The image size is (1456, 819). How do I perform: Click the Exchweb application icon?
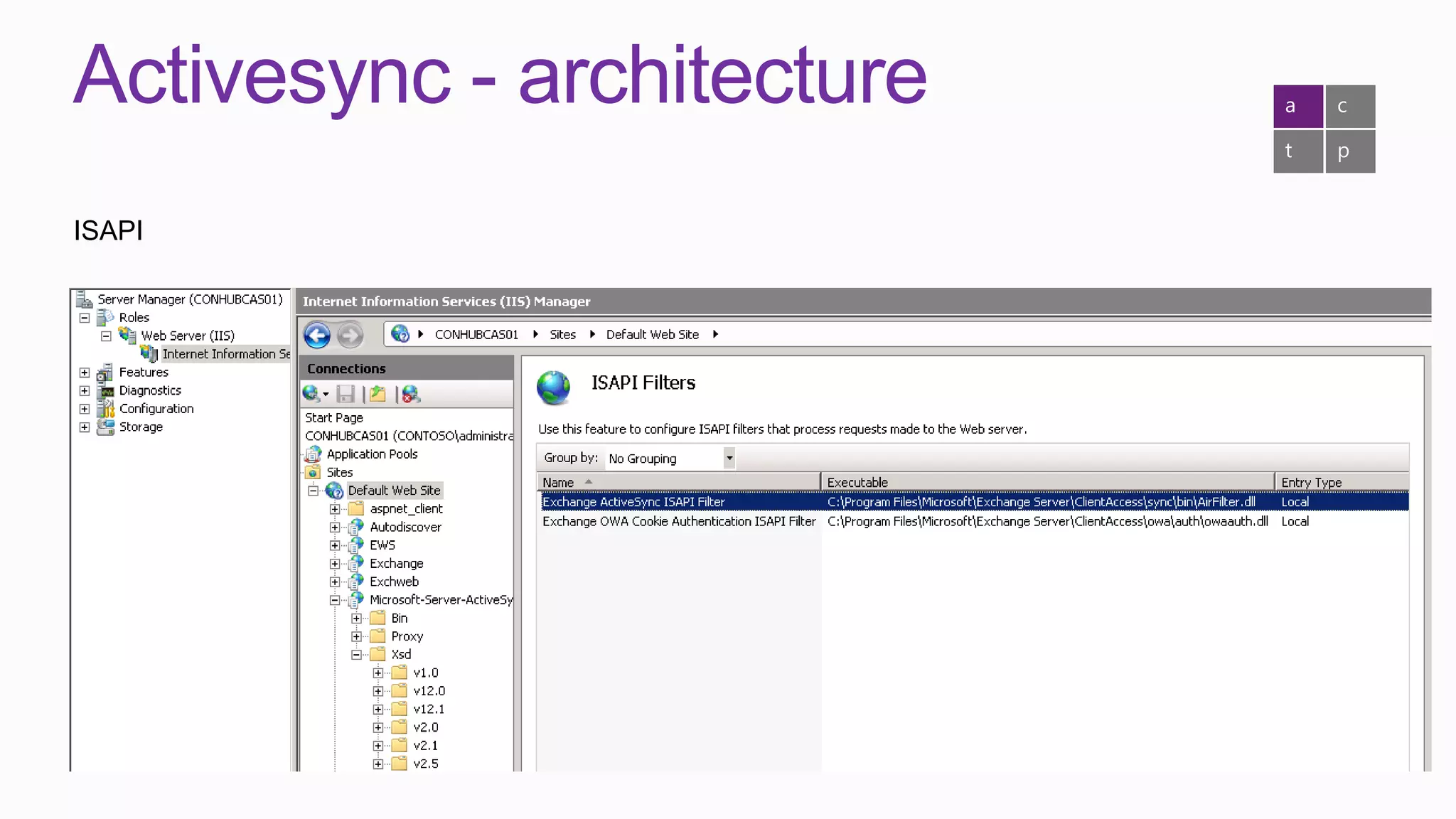(x=356, y=582)
